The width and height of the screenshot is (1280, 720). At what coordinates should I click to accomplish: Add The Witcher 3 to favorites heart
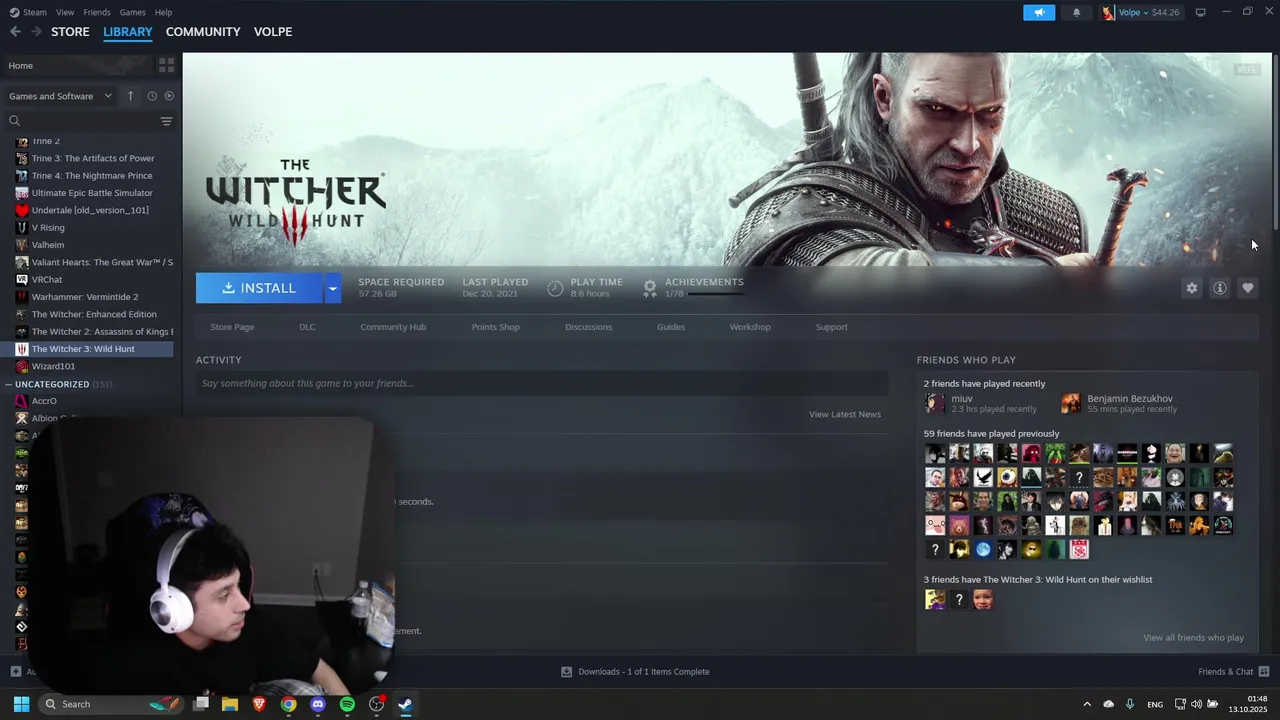(1247, 288)
